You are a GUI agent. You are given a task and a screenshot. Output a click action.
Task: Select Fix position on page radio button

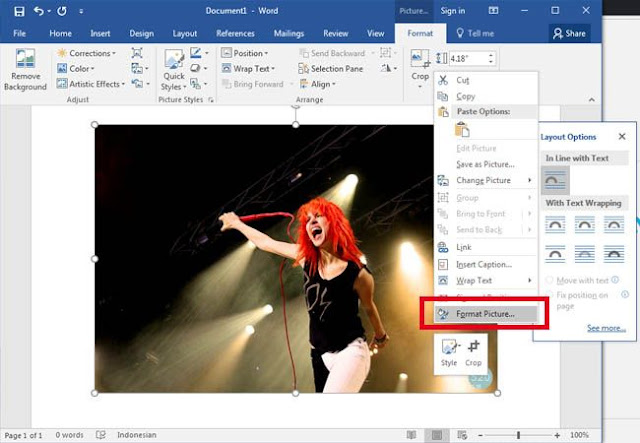pyautogui.click(x=549, y=295)
